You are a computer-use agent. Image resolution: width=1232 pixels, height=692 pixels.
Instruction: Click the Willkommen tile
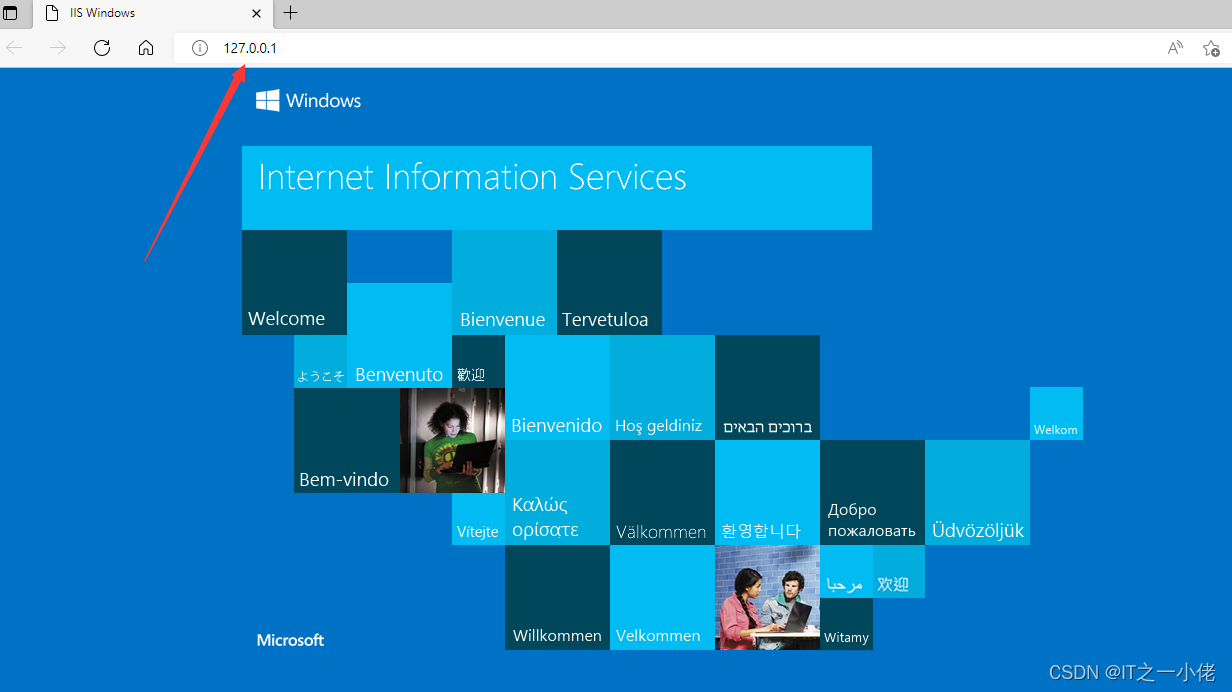click(x=557, y=597)
